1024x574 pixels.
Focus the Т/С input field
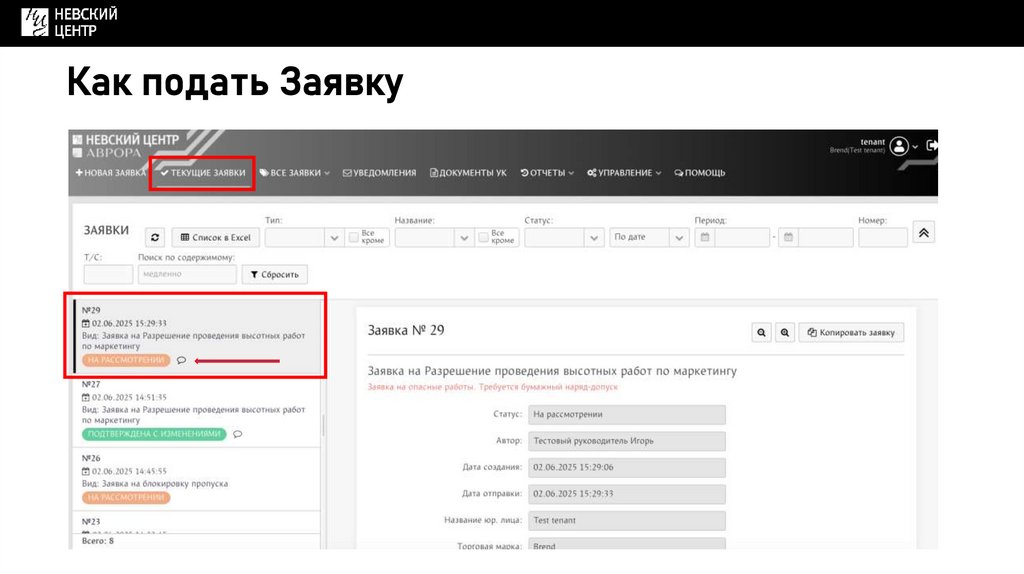[x=108, y=274]
